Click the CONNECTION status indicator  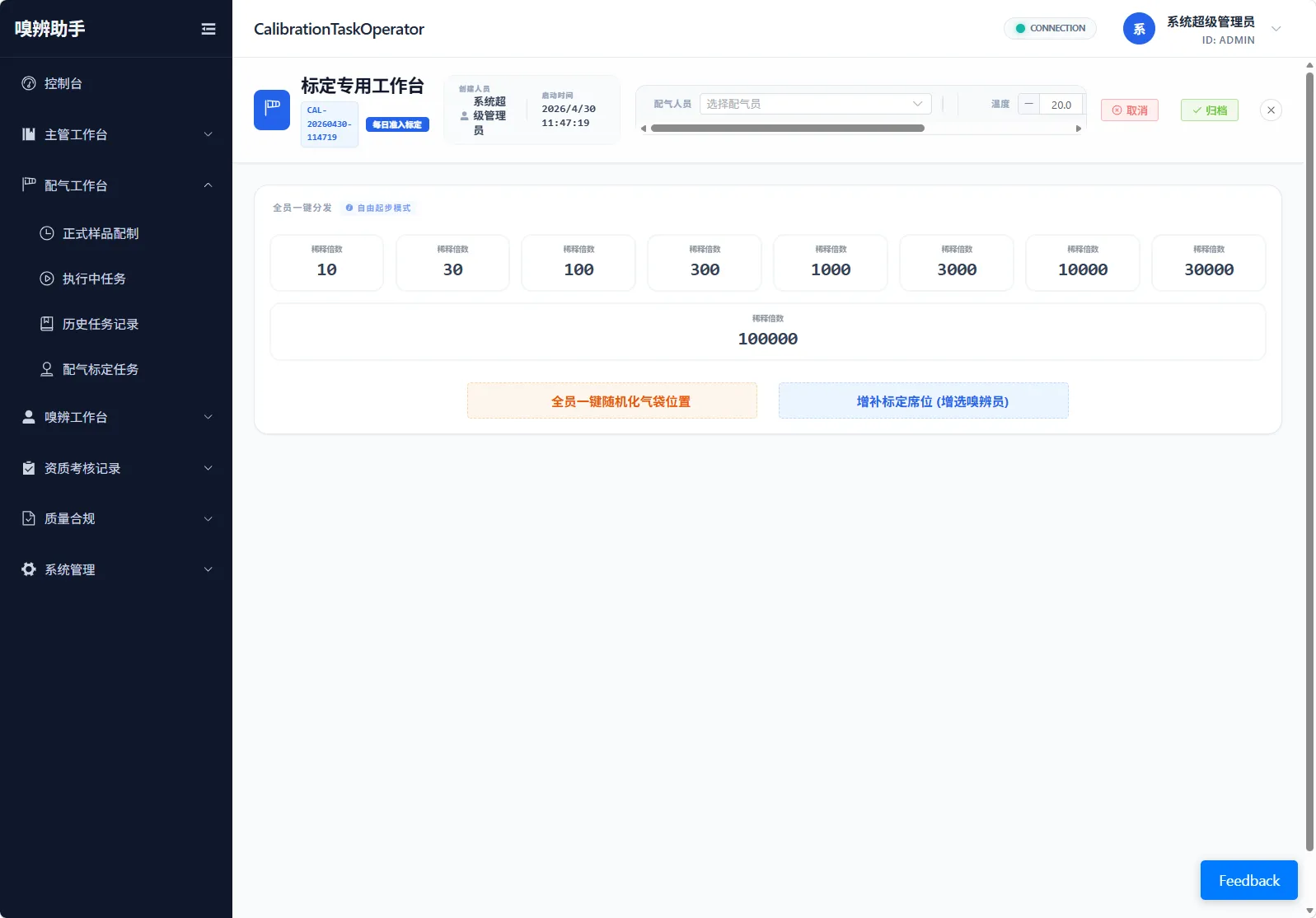(x=1050, y=28)
